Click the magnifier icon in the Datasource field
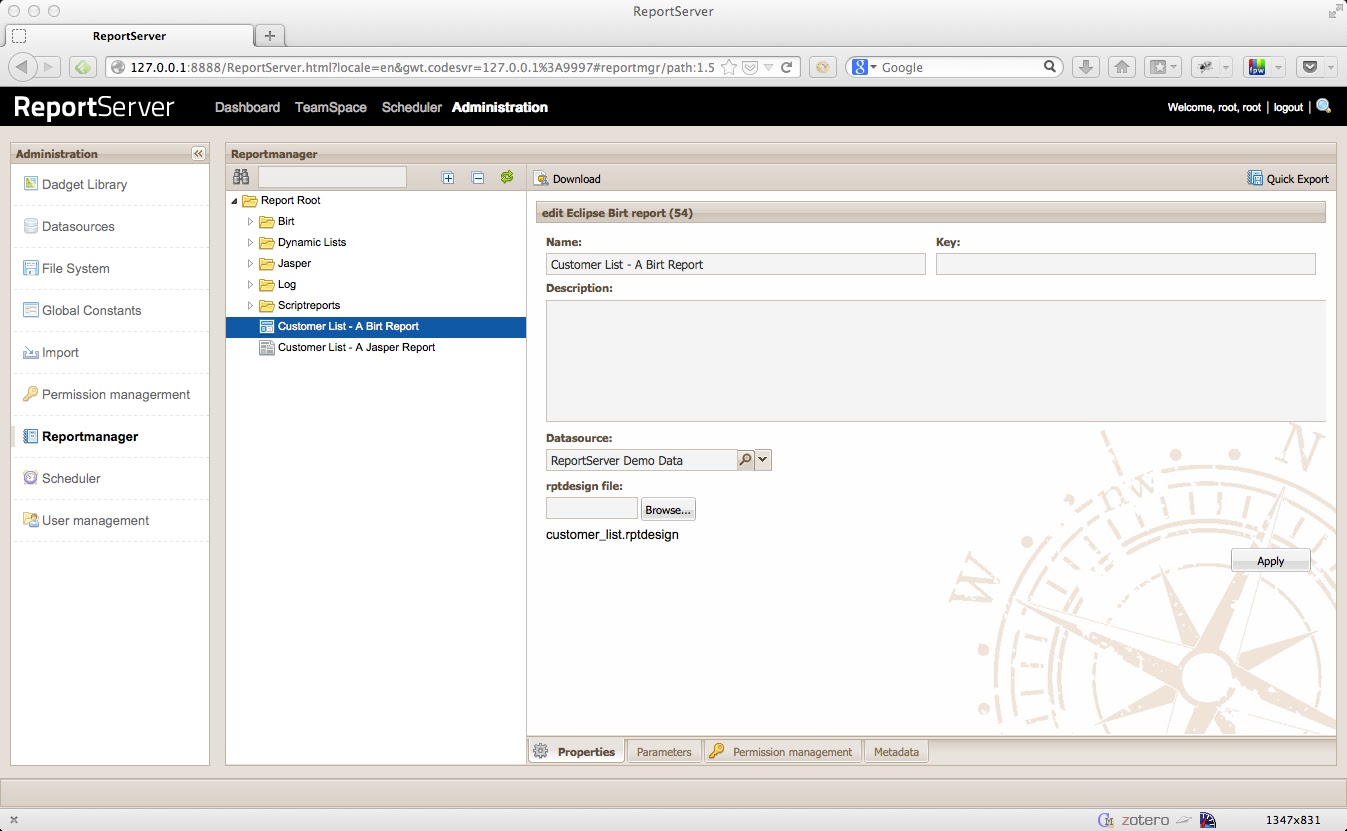Viewport: 1347px width, 831px height. coord(745,460)
